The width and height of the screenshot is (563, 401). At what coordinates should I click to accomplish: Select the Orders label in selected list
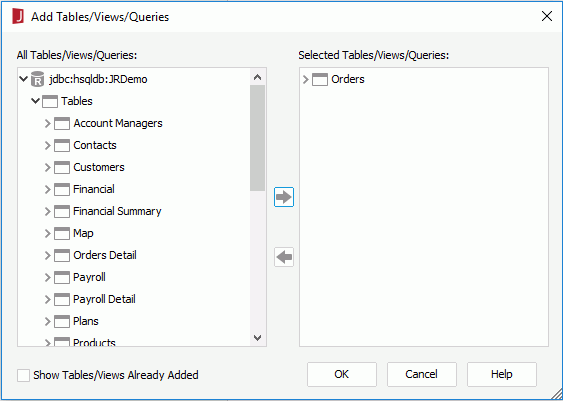[x=348, y=79]
